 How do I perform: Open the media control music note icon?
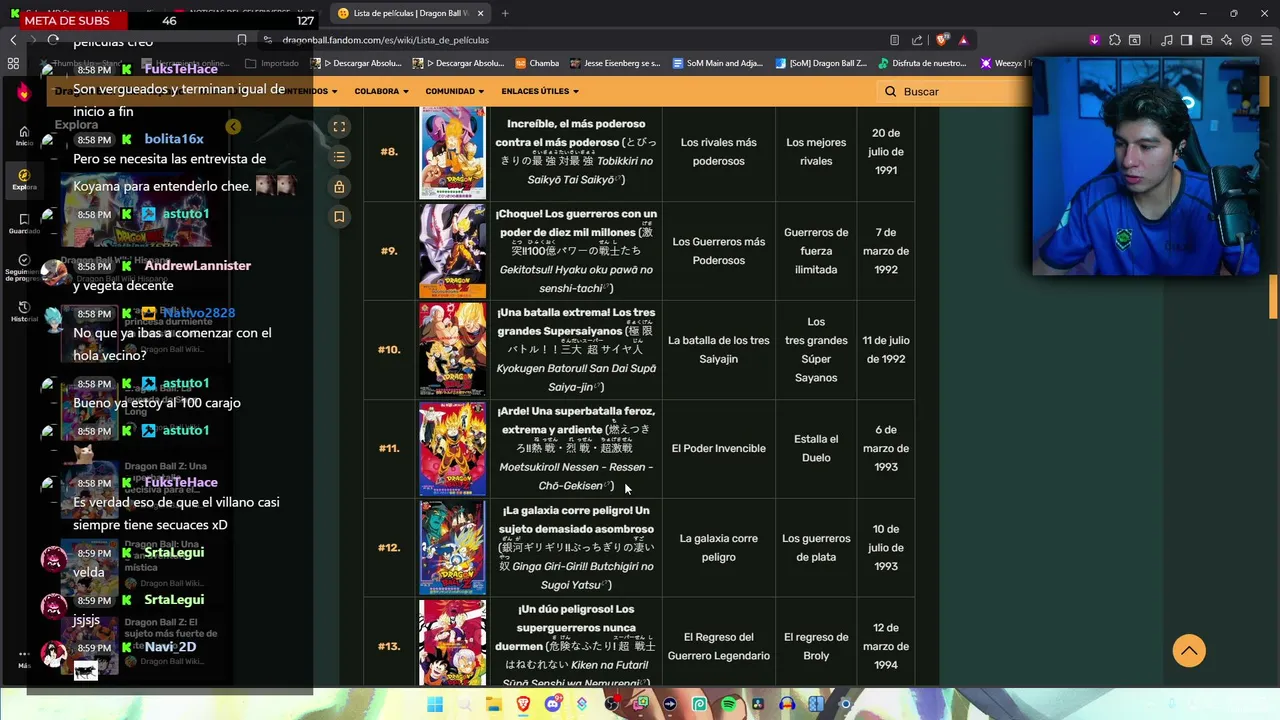[1167, 40]
